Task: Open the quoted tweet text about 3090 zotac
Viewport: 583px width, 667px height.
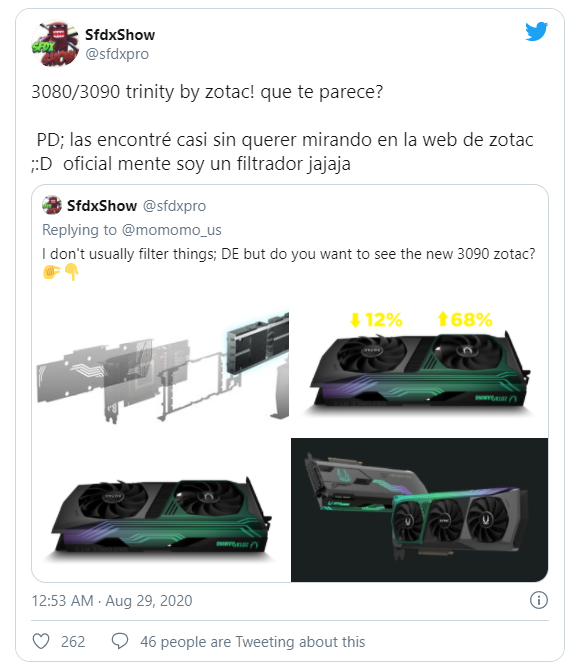Action: (289, 254)
